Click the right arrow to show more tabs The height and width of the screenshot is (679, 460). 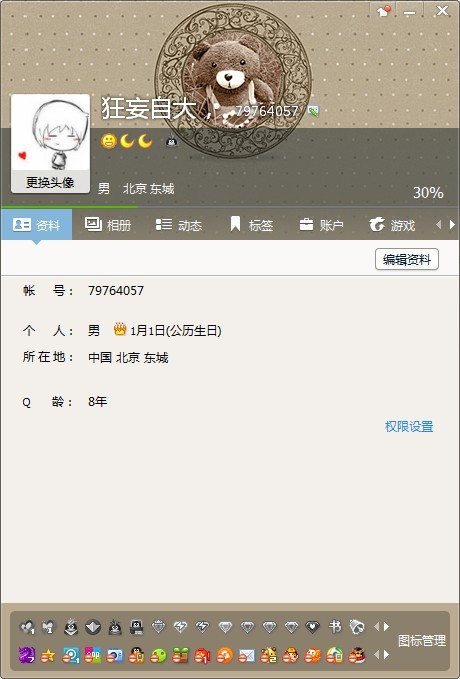click(x=452, y=225)
